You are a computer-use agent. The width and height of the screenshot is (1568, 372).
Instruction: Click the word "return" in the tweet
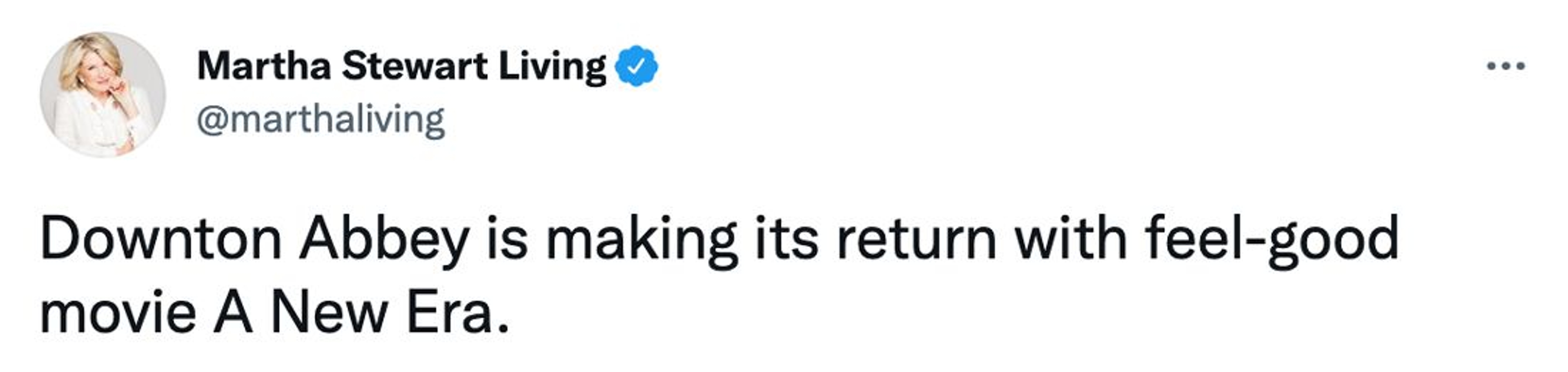917,239
